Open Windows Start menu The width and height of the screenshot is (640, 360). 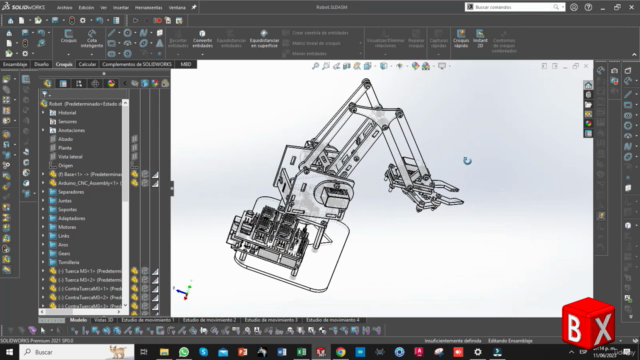[9, 352]
